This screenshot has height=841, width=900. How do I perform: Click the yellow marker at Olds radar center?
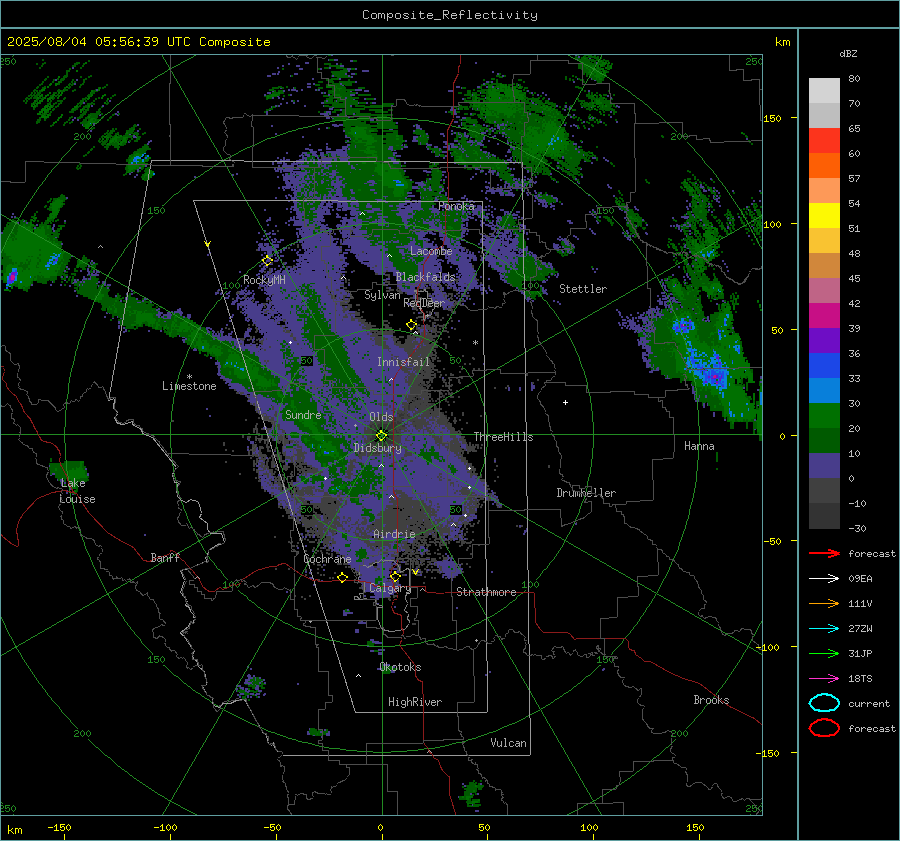point(381,436)
